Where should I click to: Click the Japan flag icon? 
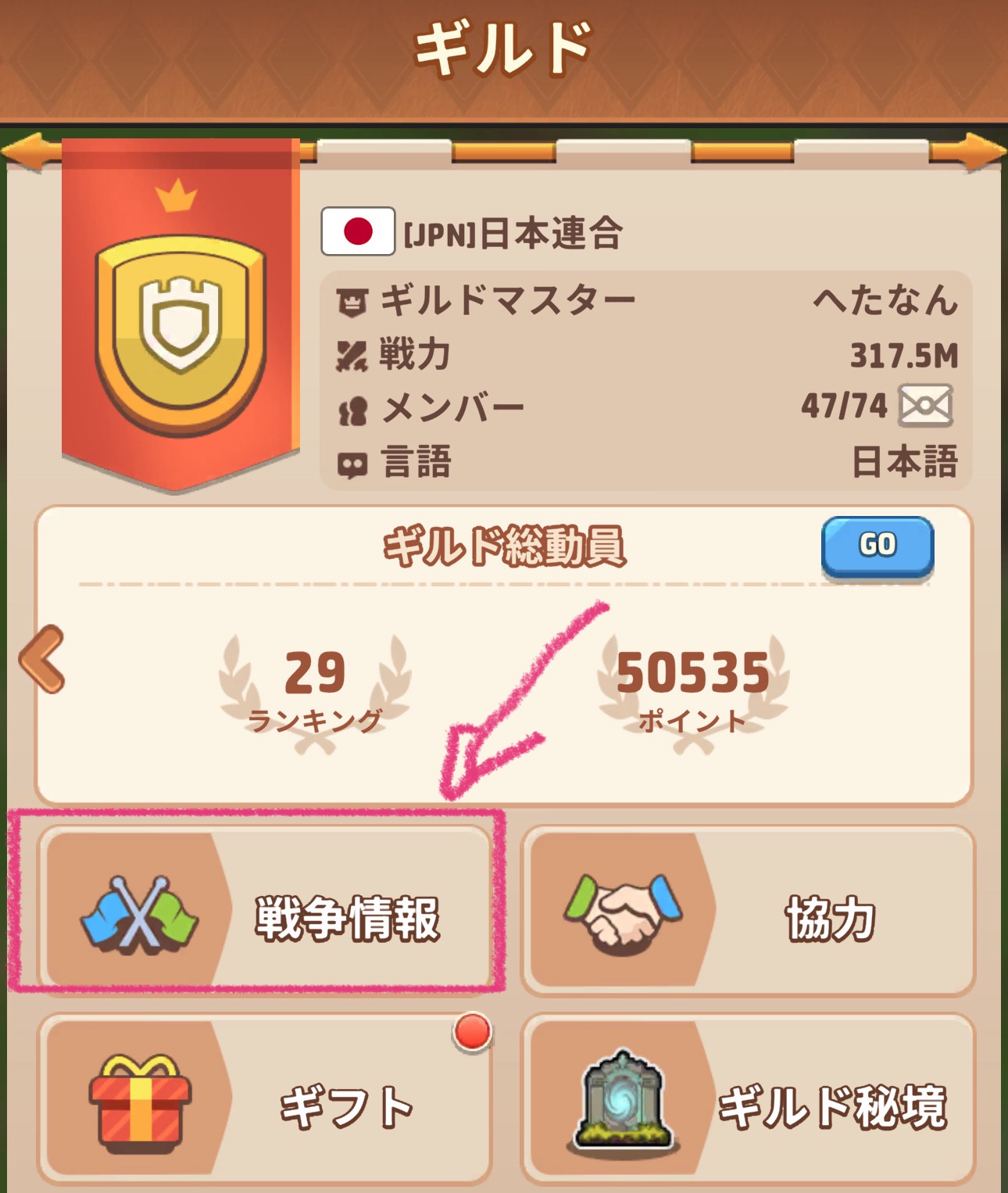click(x=358, y=231)
